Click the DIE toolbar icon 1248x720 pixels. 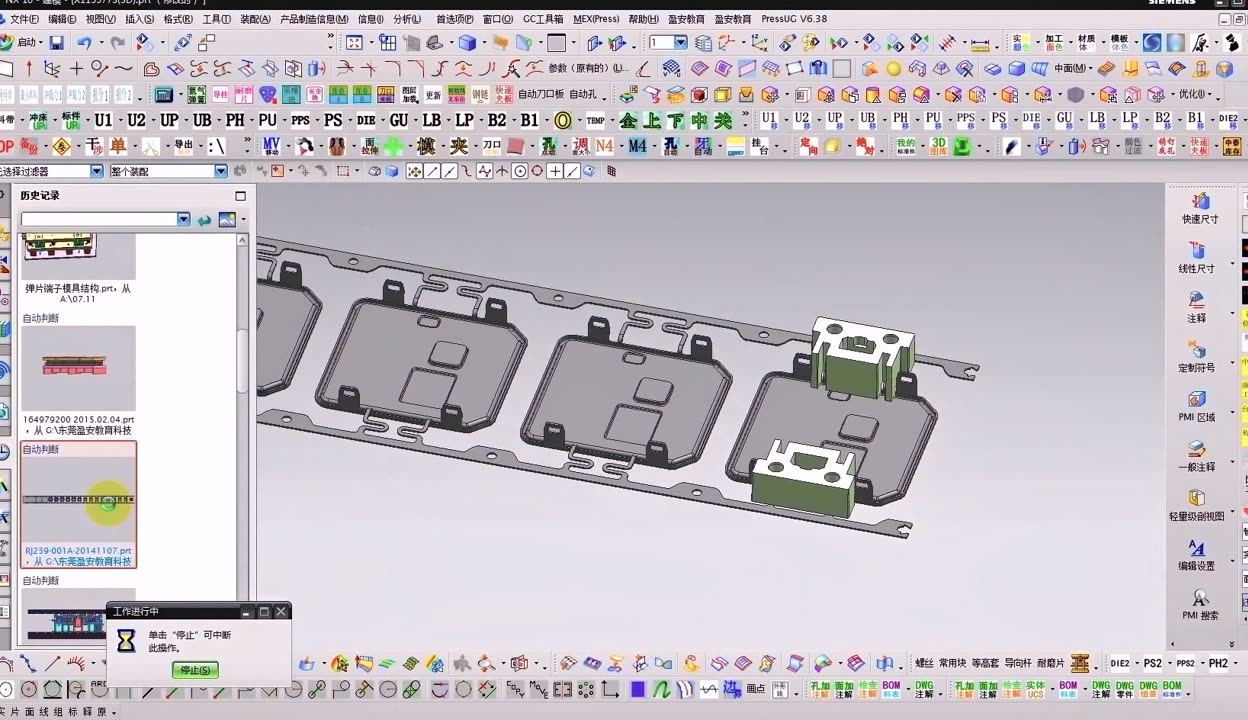(x=366, y=120)
